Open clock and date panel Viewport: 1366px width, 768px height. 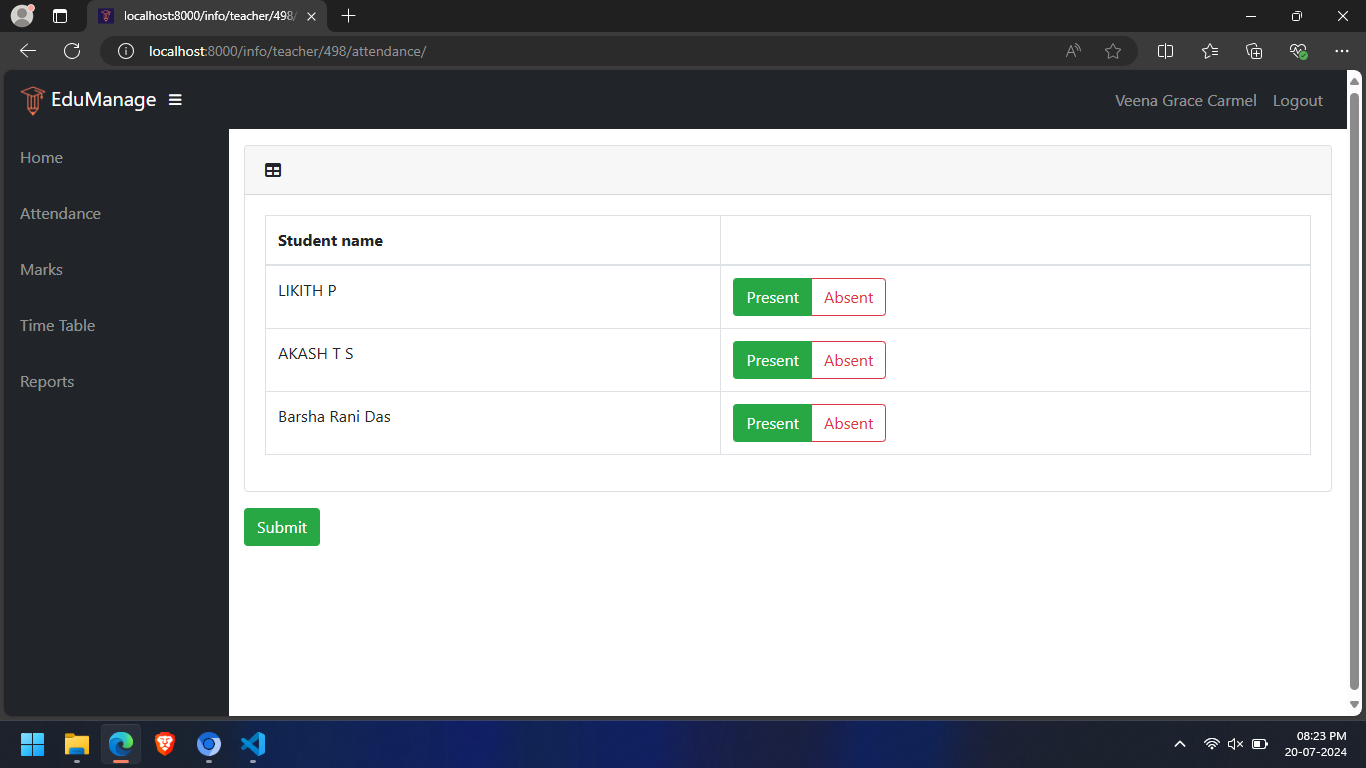(x=1315, y=744)
